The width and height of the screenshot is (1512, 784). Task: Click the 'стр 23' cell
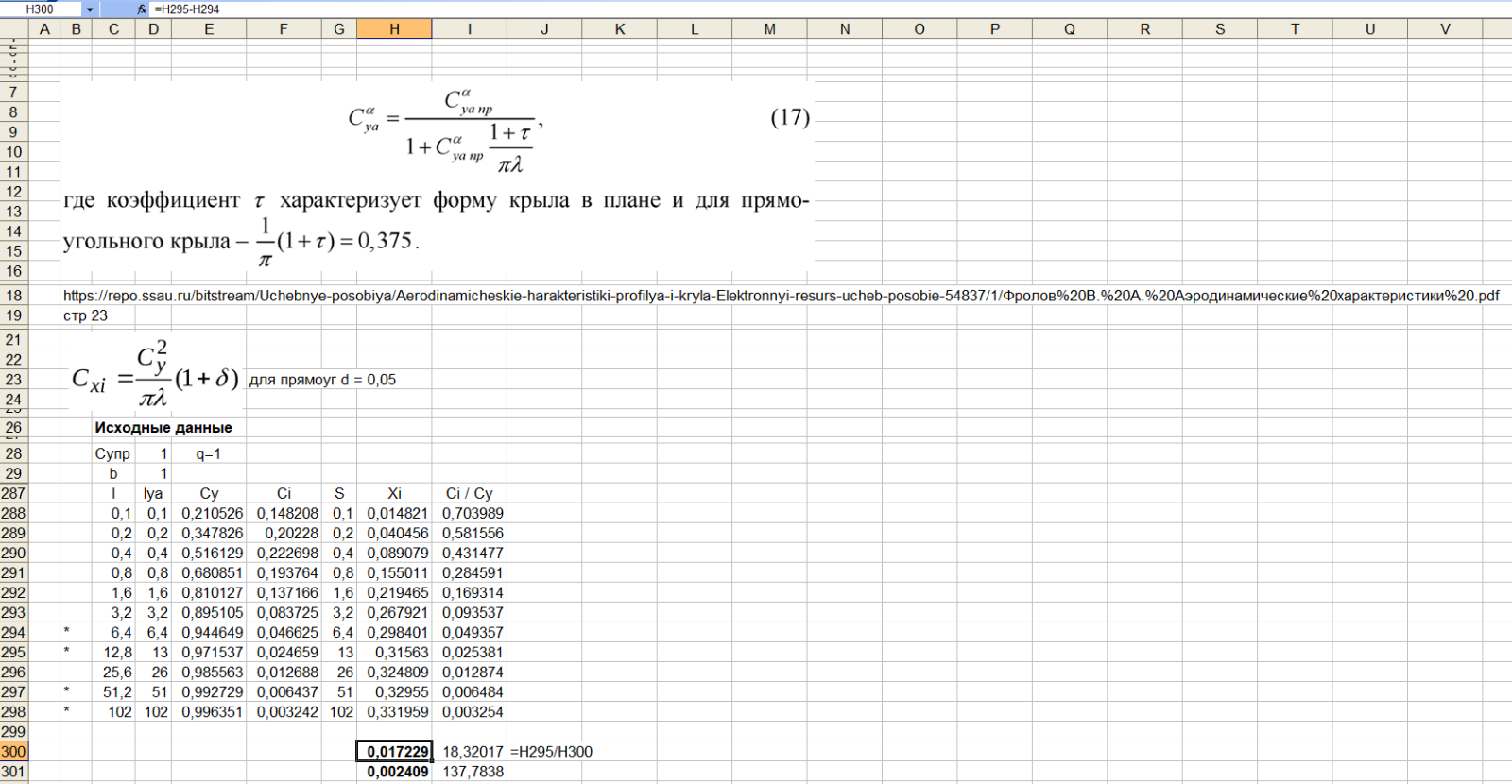click(85, 315)
